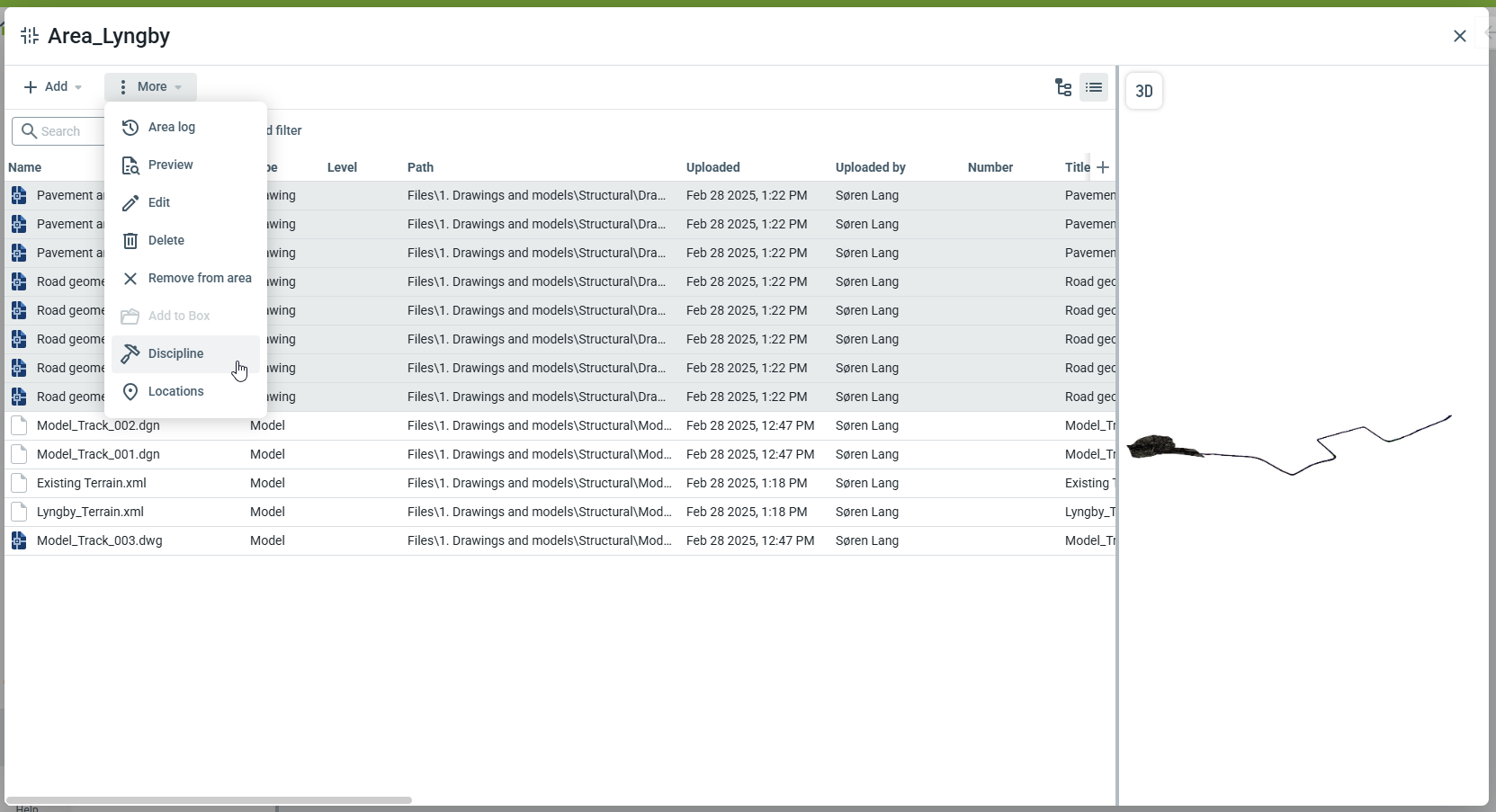Sort by the Uploaded column header
Image resolution: width=1496 pixels, height=812 pixels.
point(712,167)
